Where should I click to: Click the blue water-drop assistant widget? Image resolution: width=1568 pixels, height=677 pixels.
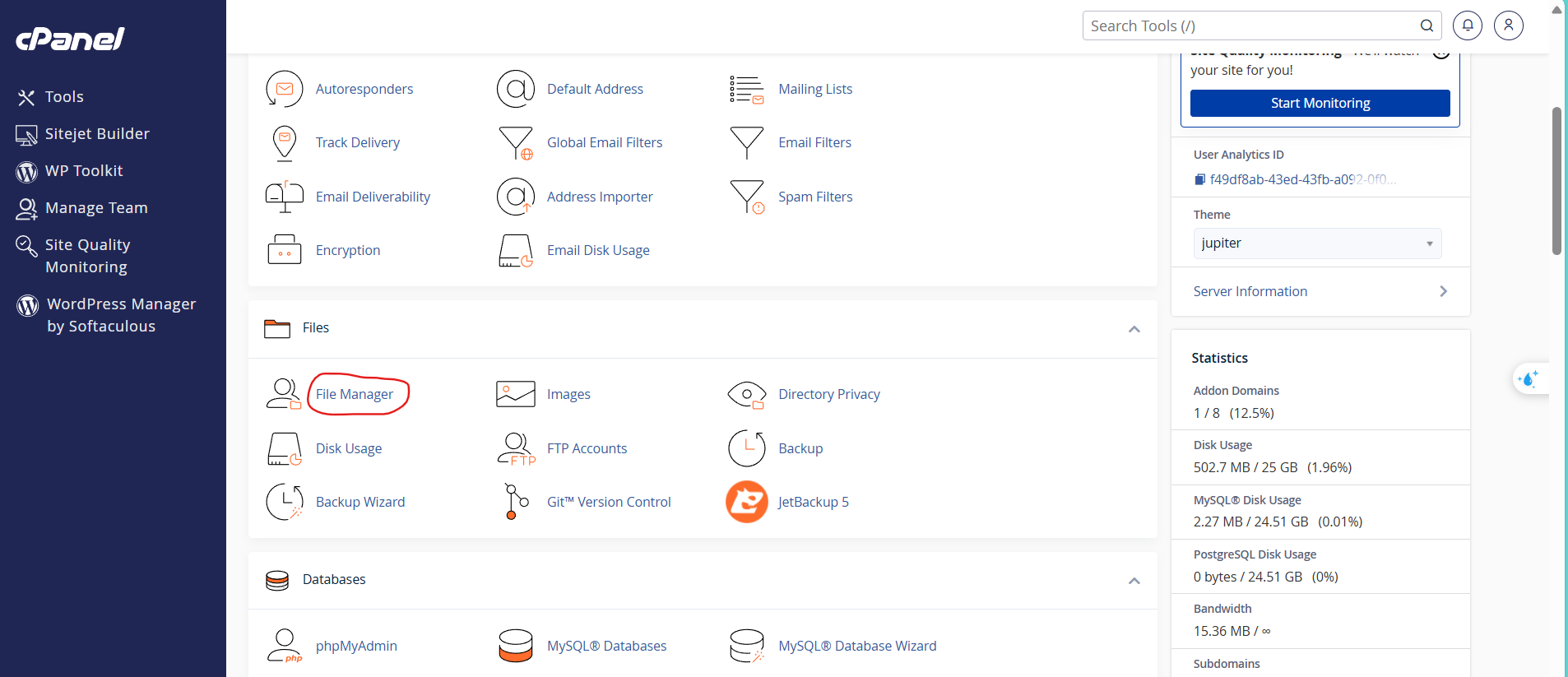coord(1529,379)
